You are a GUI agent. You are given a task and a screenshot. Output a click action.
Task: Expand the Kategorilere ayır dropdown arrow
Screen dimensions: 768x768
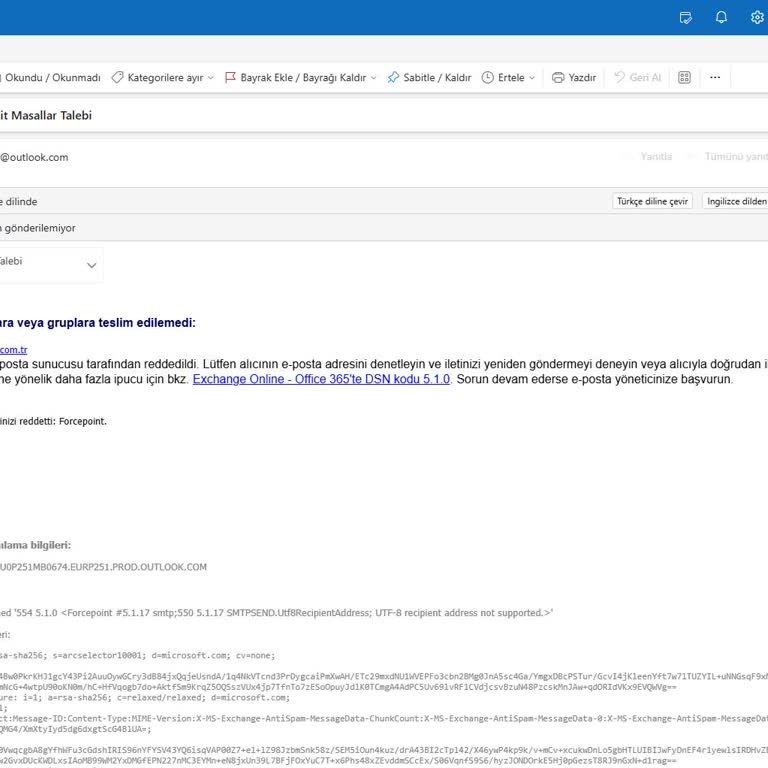[211, 78]
